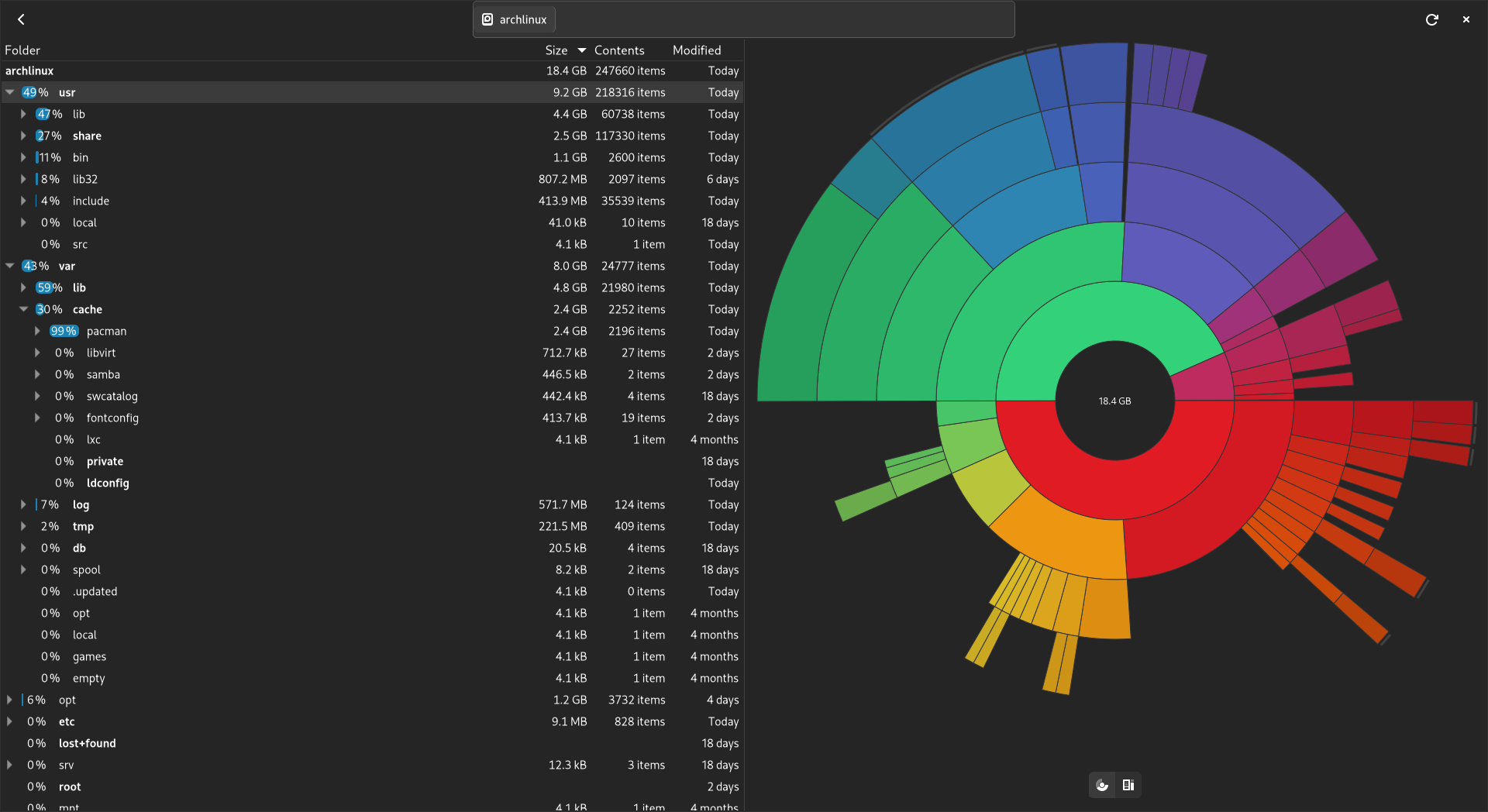The image size is (1488, 812).
Task: Close the window with the X icon
Action: pyautogui.click(x=1466, y=19)
